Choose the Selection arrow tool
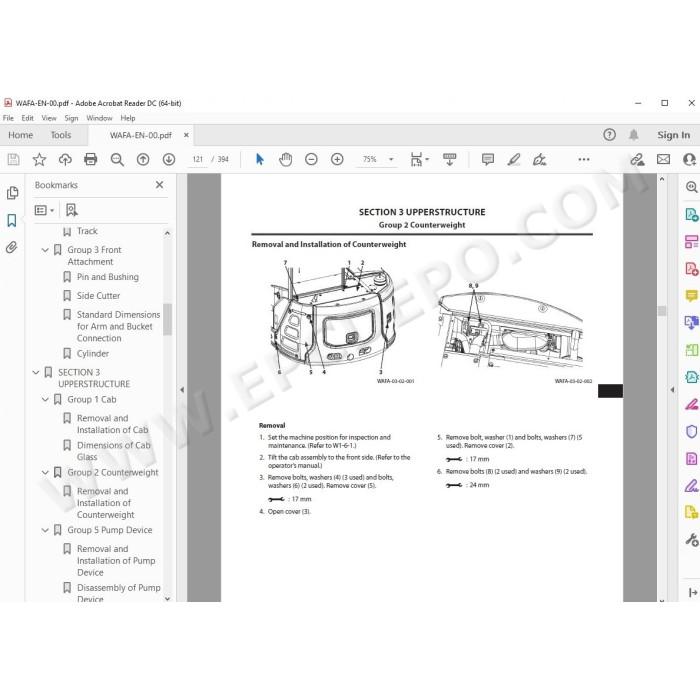Image resolution: width=700 pixels, height=700 pixels. 259,159
